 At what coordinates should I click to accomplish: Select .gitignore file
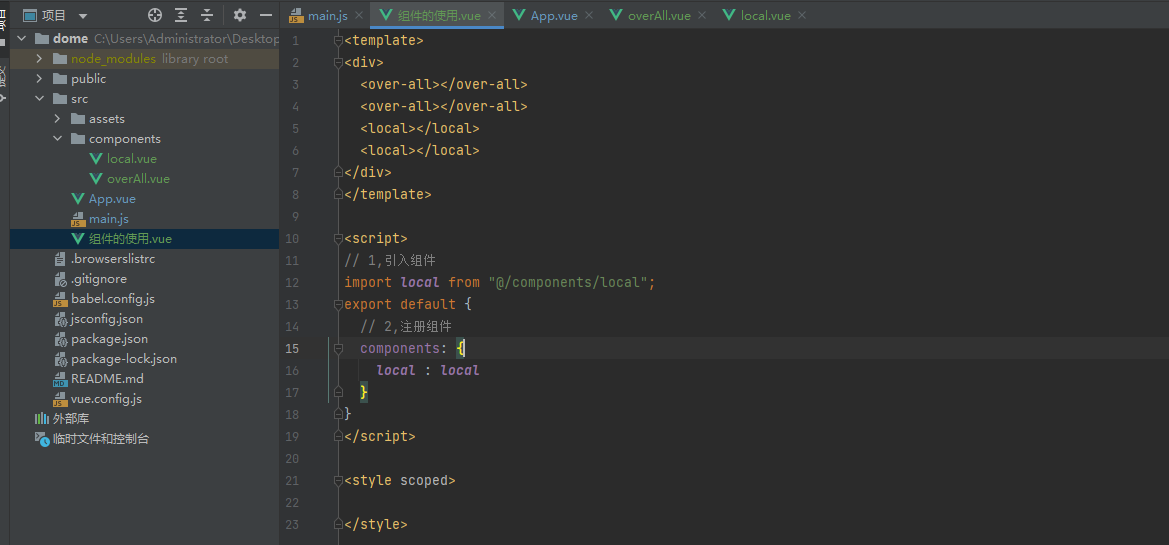[x=98, y=279]
